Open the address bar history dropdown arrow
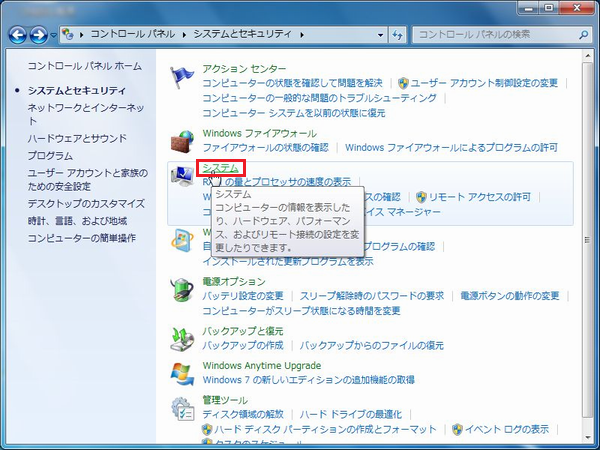Screen dimensions: 600x450 [x=380, y=35]
